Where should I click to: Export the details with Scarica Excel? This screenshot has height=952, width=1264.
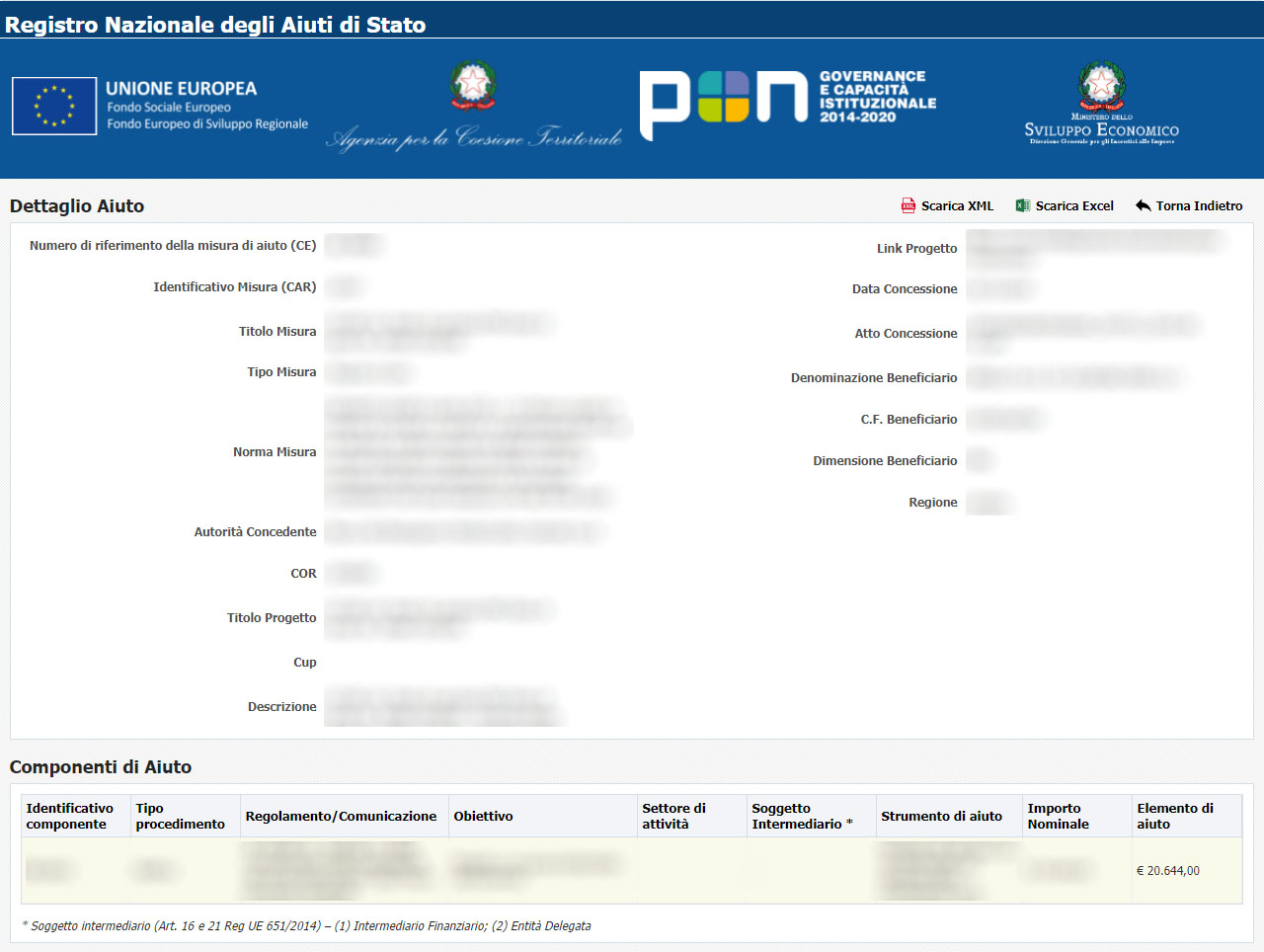(x=1074, y=206)
